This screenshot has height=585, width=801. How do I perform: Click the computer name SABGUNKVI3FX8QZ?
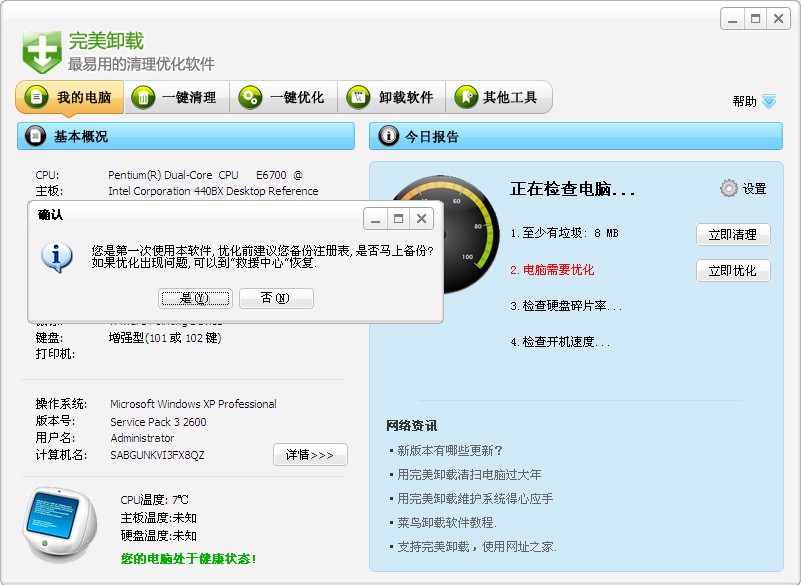(x=157, y=455)
